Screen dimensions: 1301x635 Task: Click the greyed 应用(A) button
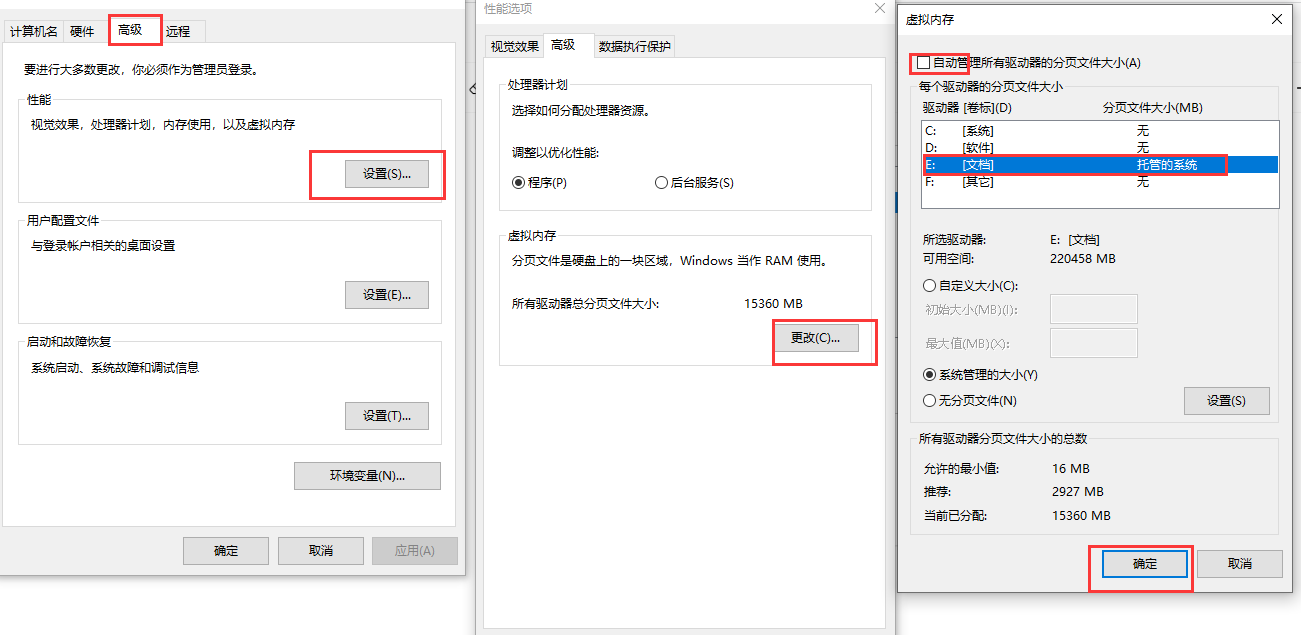click(414, 551)
